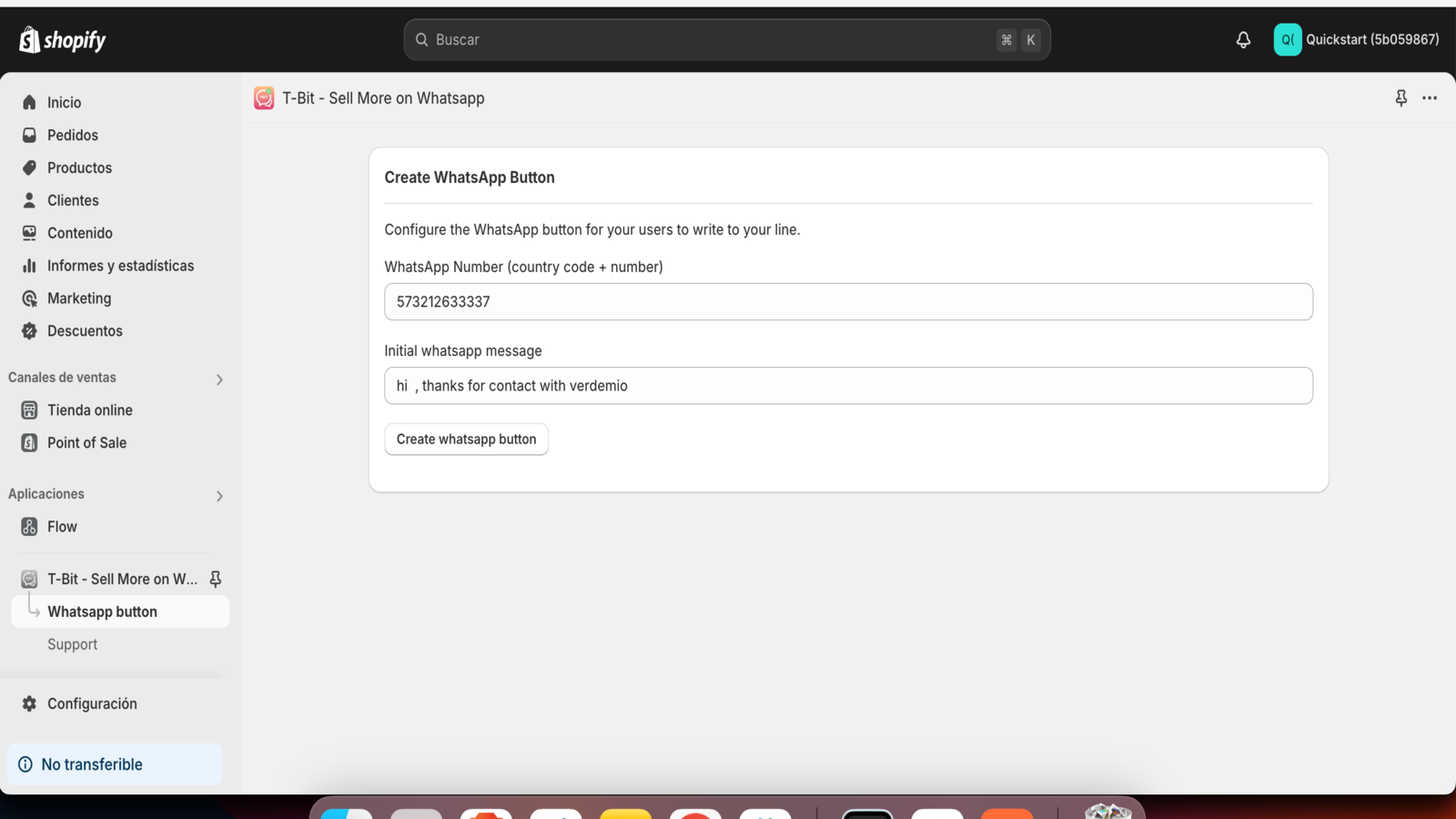Click the Create whatsapp button
1456x819 pixels.
click(x=466, y=440)
